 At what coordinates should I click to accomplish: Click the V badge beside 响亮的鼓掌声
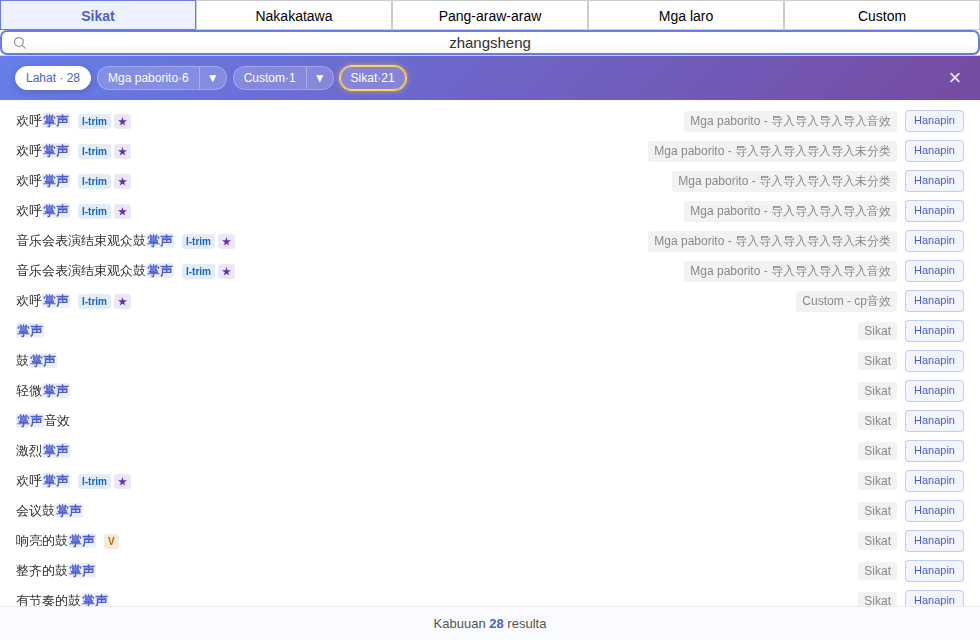pyautogui.click(x=111, y=541)
